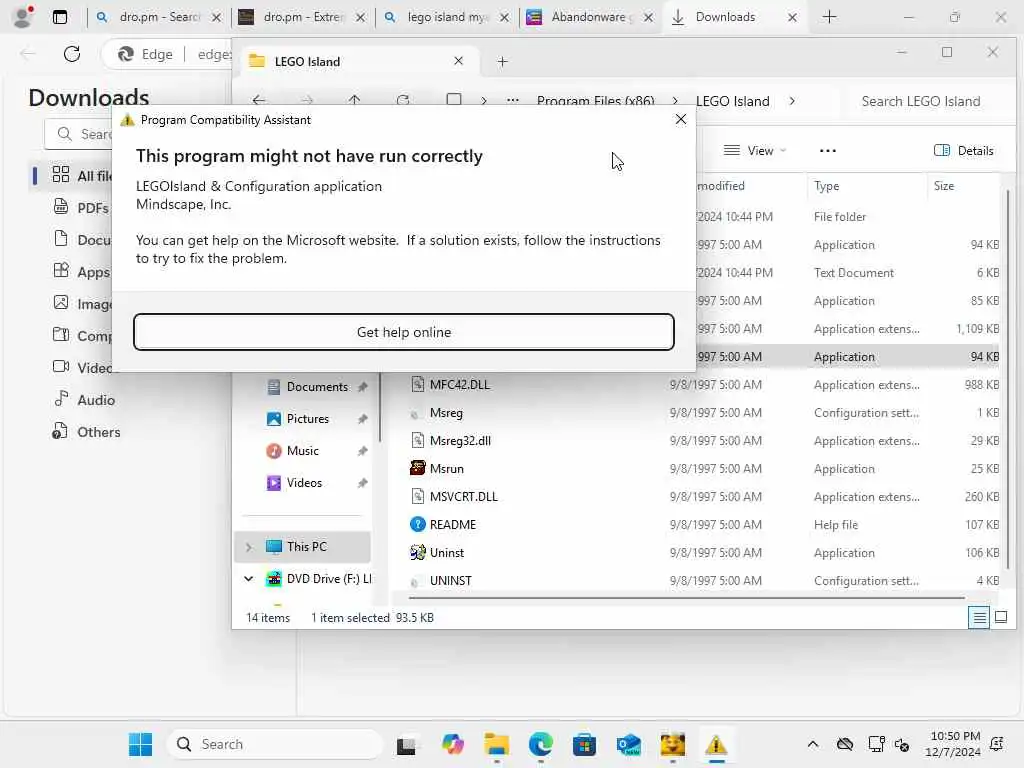Screen dimensions: 1024x768
Task: Close the LEGO Island Explorer tab
Action: click(458, 61)
